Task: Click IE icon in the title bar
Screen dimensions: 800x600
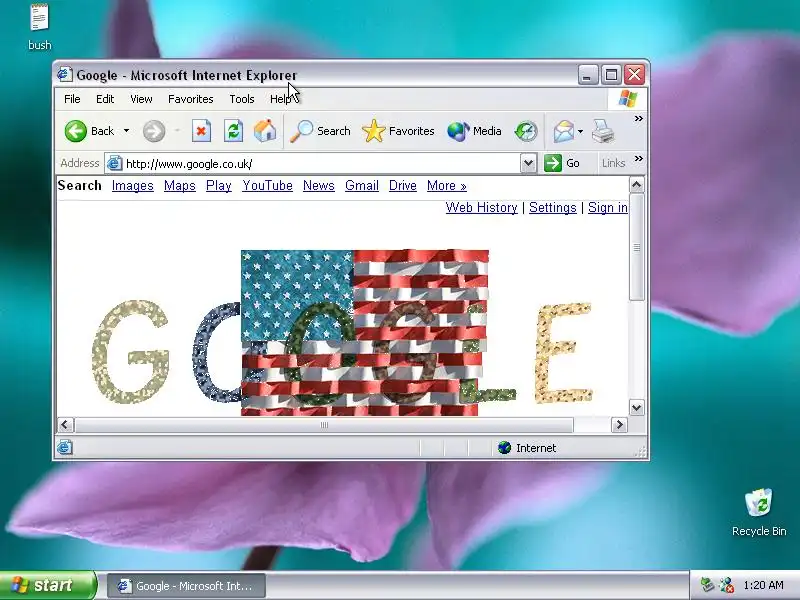Action: pyautogui.click(x=64, y=74)
